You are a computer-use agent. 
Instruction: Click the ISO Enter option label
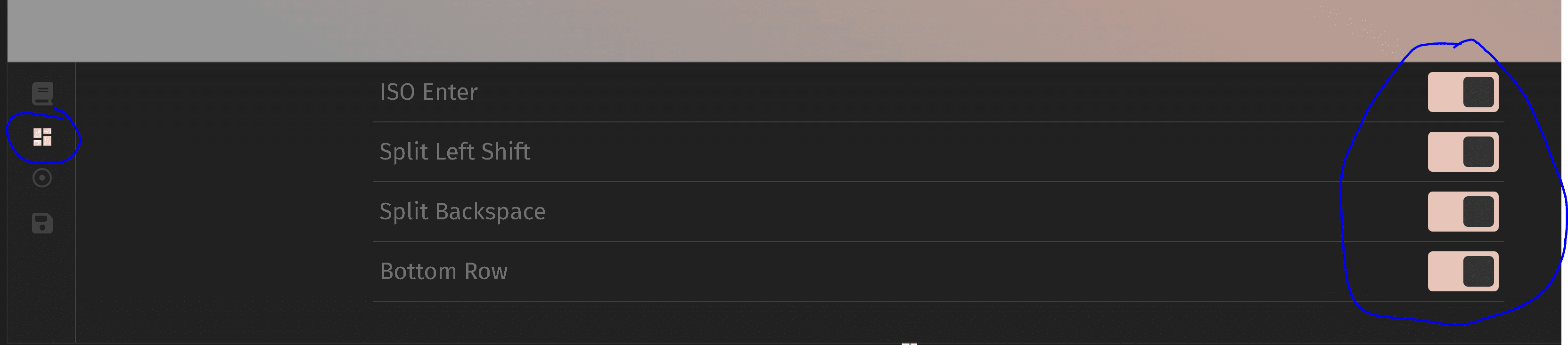tap(428, 92)
